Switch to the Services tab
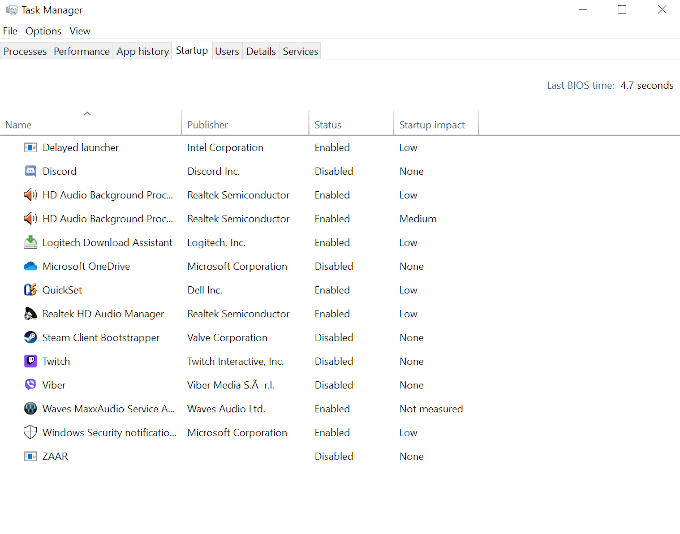Image resolution: width=680 pixels, height=534 pixels. point(300,51)
